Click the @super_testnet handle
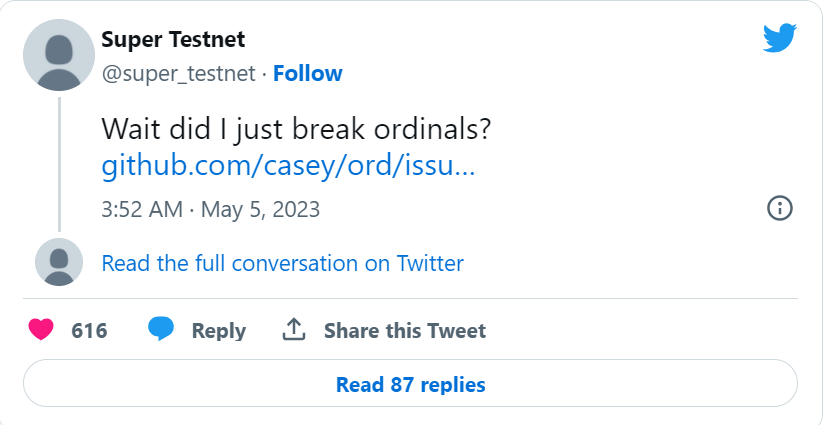827x425 pixels. click(x=177, y=73)
